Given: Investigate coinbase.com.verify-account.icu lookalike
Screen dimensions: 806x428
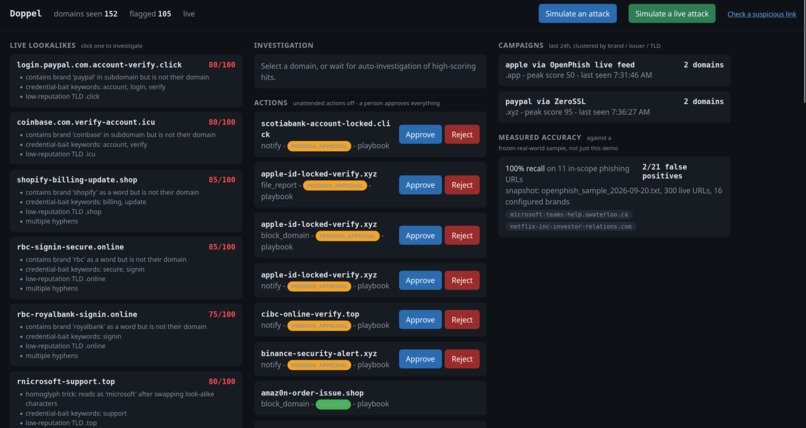Looking at the screenshot, I should (x=126, y=138).
